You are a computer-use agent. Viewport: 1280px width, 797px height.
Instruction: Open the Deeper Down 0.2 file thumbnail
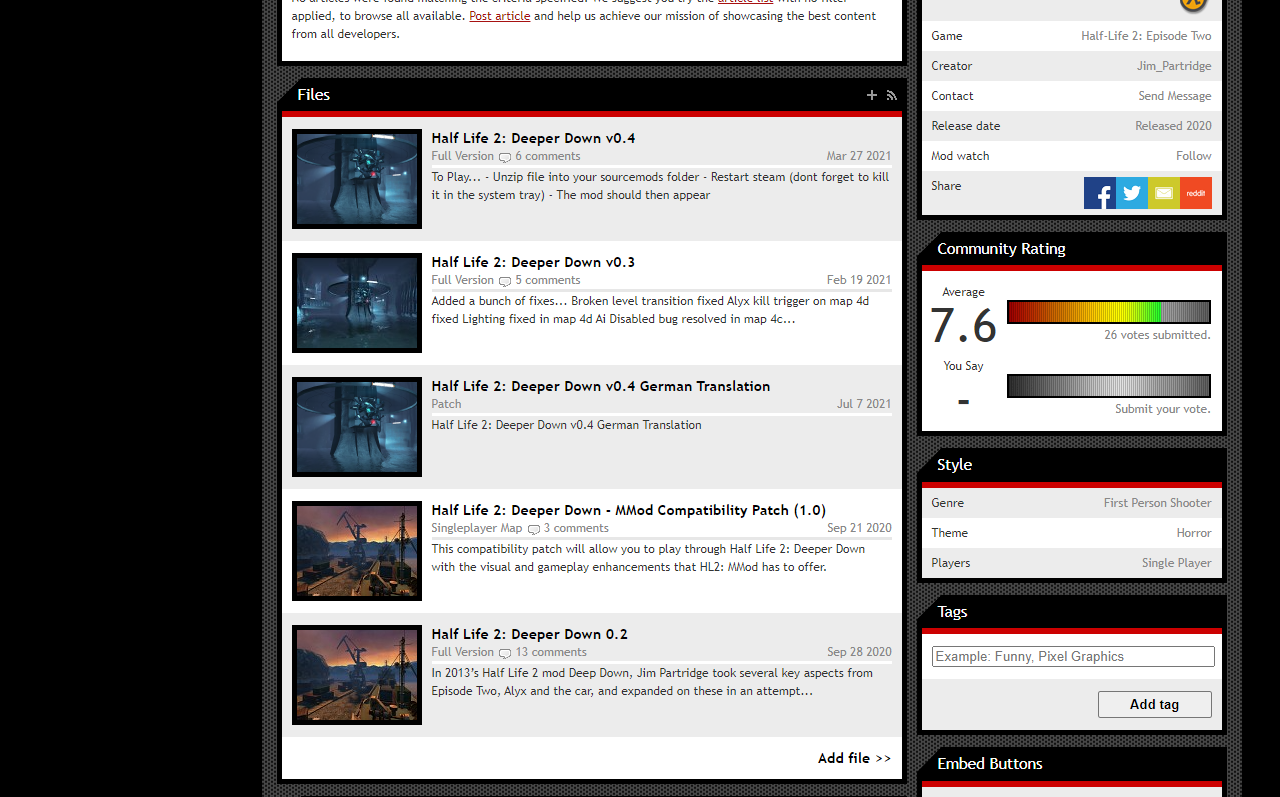click(x=357, y=675)
